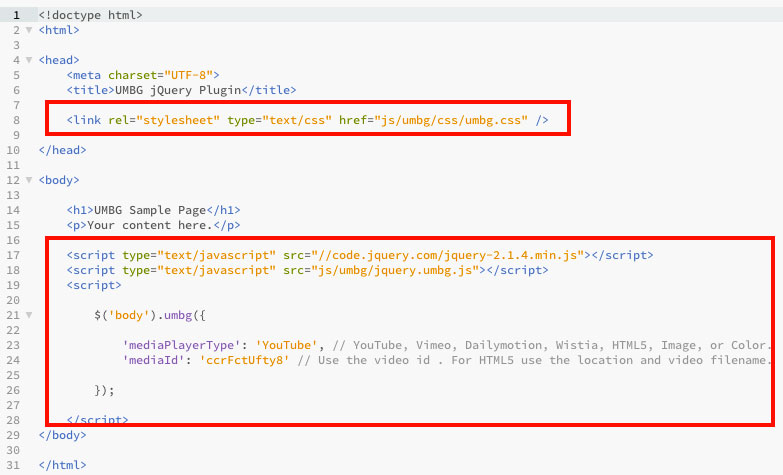Click the 'UMBG Sample Page' heading text

pos(150,210)
